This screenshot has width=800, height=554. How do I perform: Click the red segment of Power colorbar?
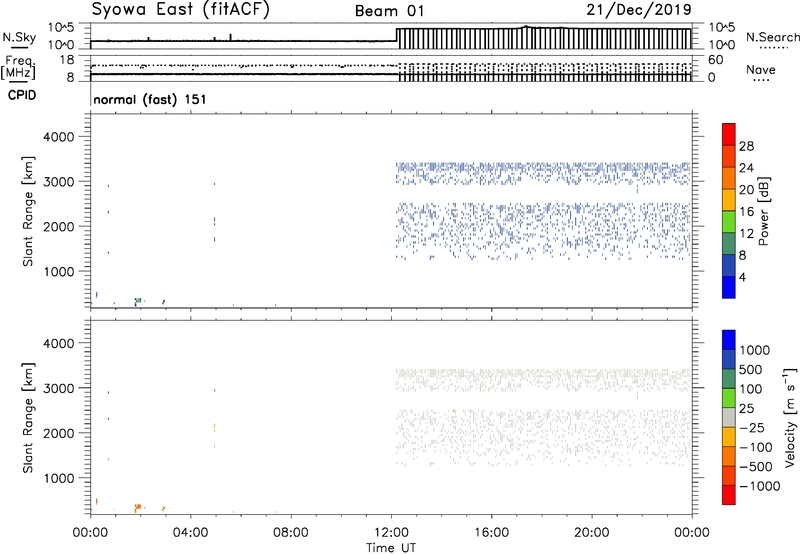(729, 135)
